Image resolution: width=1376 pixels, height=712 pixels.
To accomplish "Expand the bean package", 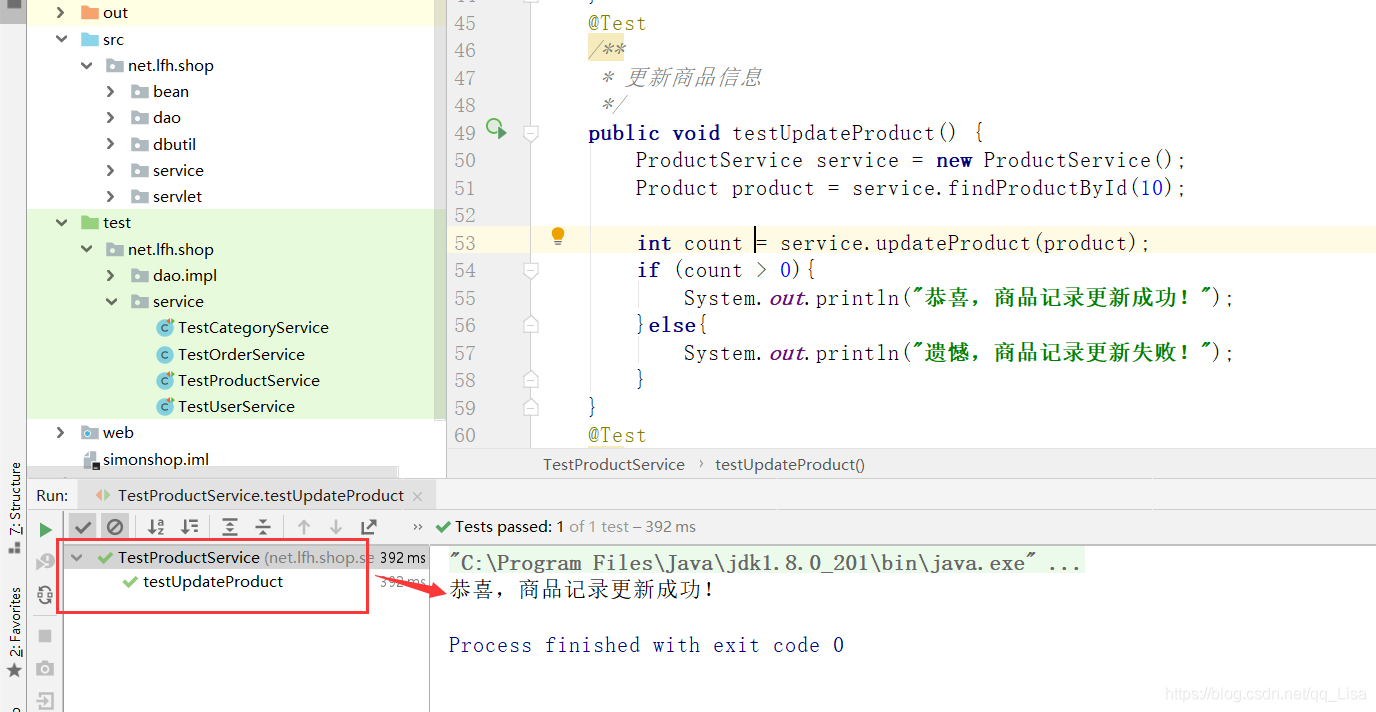I will pyautogui.click(x=111, y=91).
